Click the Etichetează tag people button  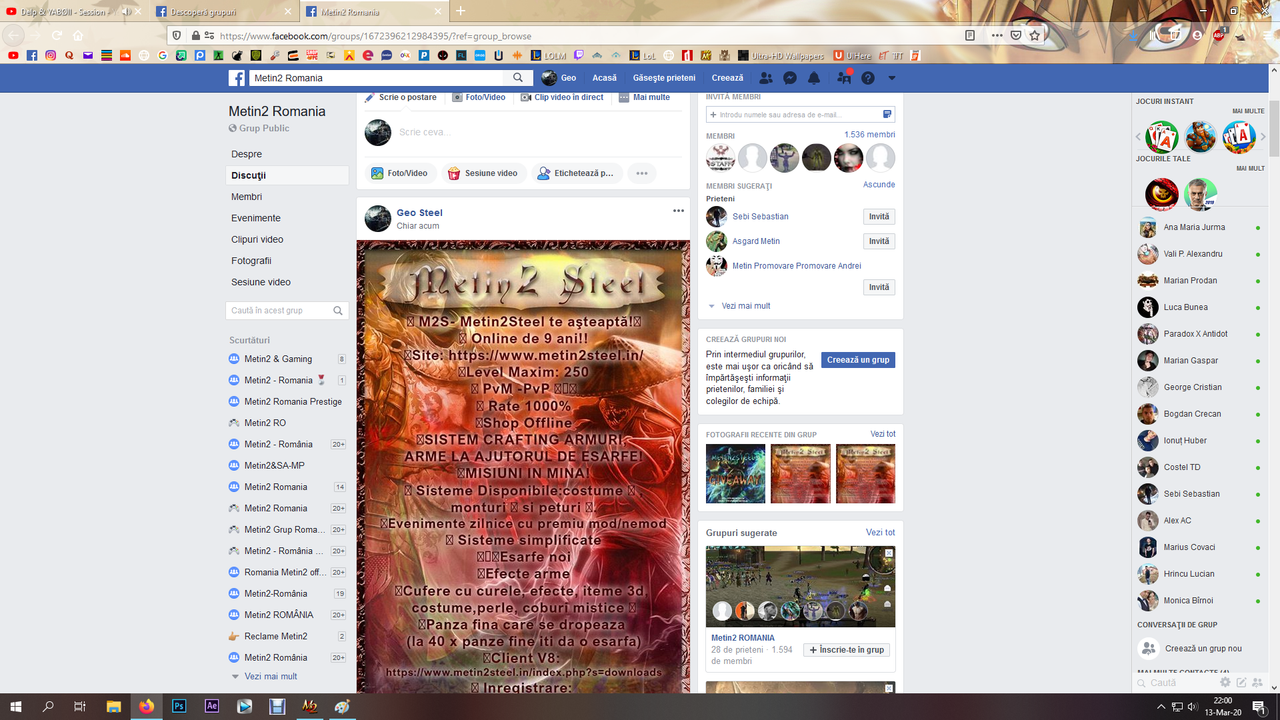(x=576, y=173)
